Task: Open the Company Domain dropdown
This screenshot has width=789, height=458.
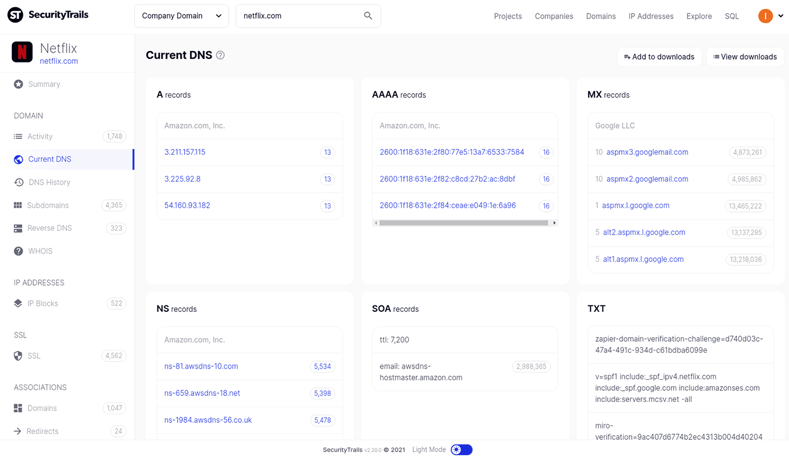Action: pos(181,16)
